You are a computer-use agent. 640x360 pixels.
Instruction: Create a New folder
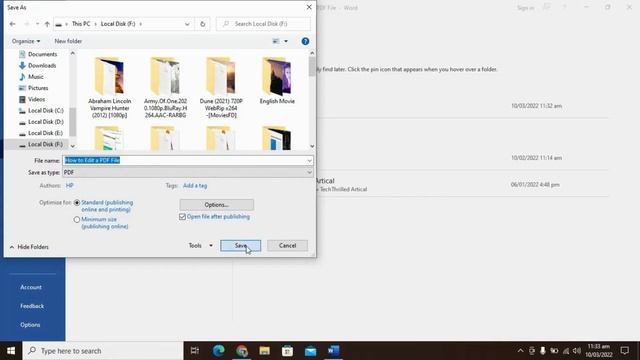point(68,41)
